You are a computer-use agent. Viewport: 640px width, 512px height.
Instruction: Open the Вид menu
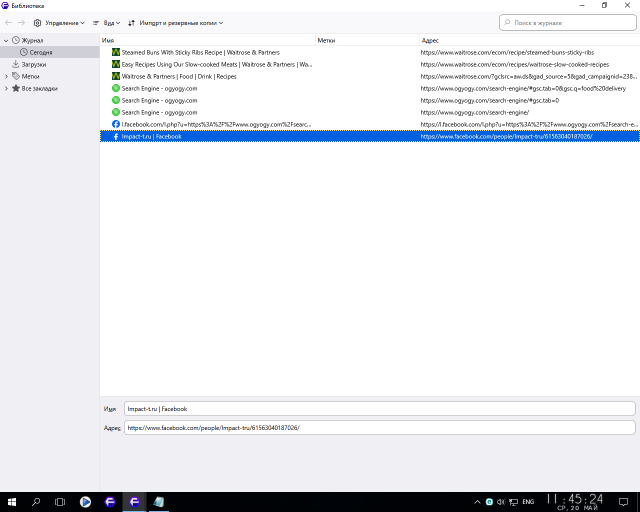[106, 23]
